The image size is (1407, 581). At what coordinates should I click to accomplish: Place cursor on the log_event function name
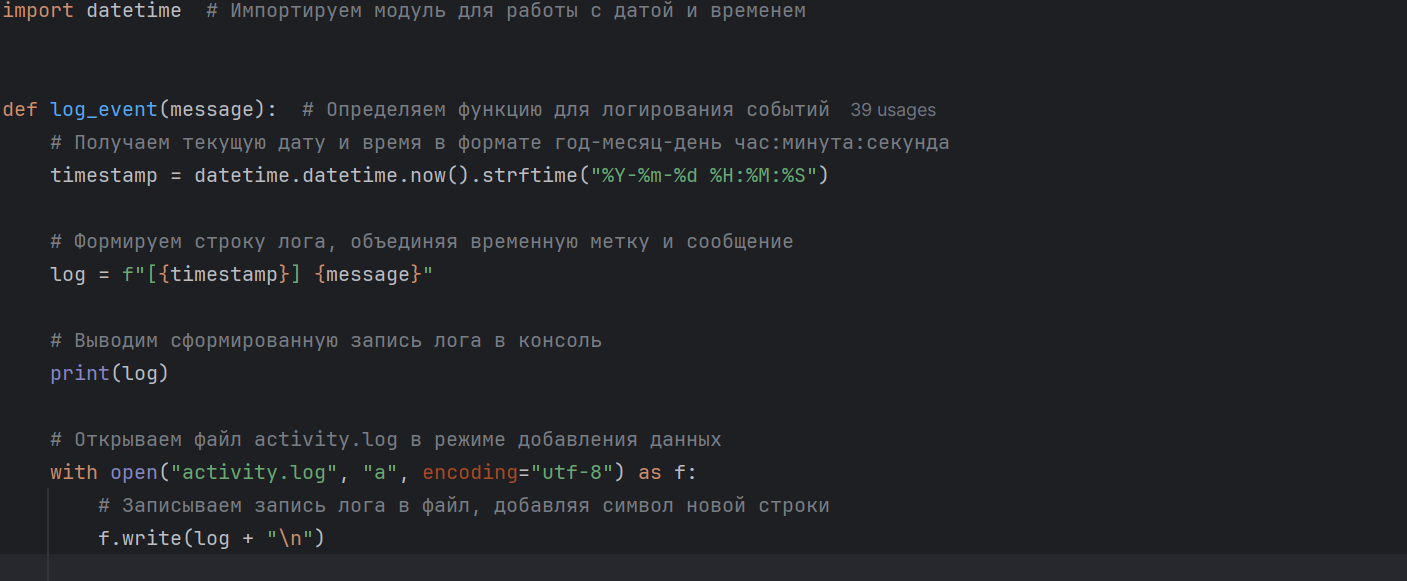[104, 109]
